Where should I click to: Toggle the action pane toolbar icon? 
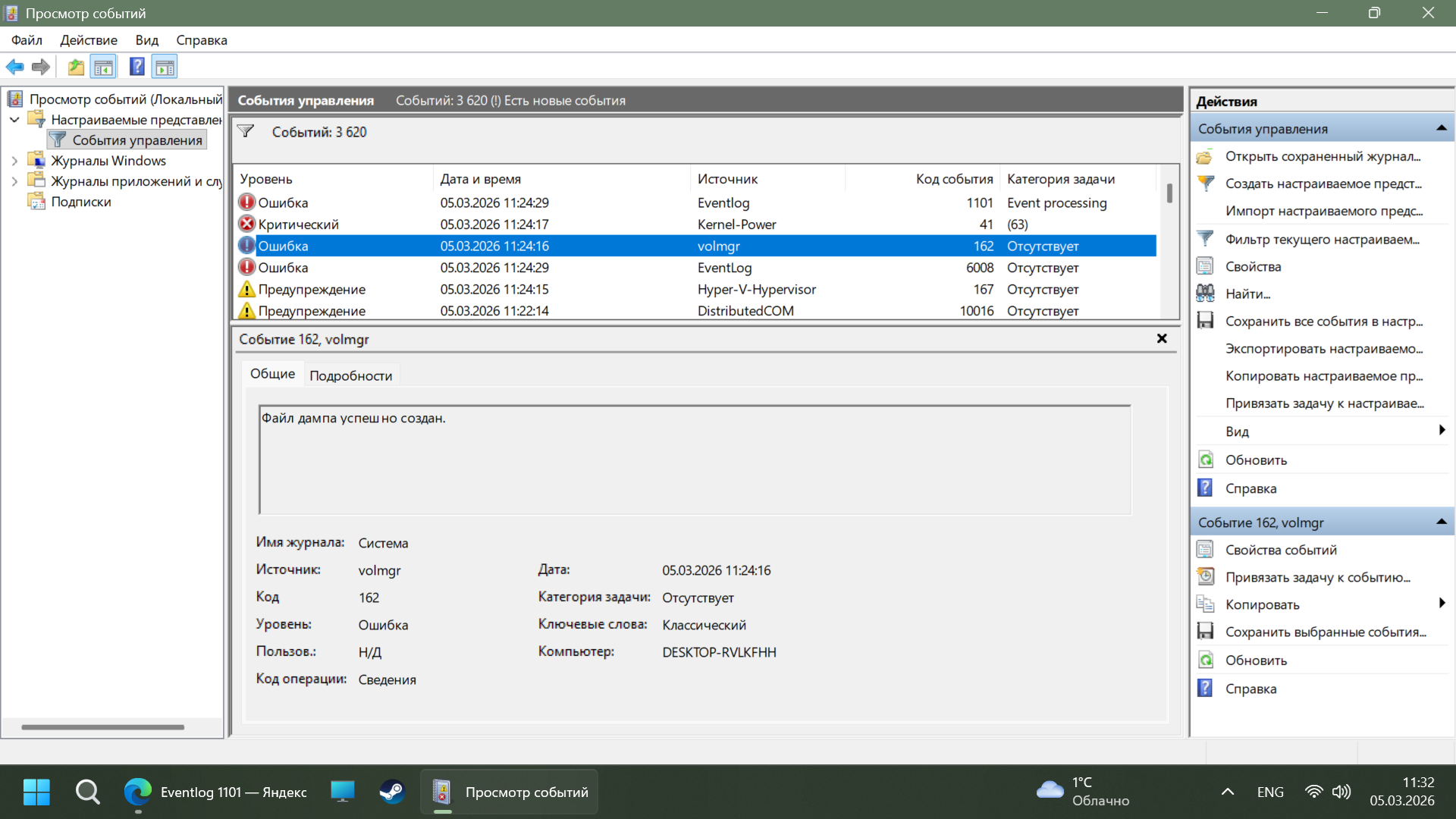click(x=165, y=67)
